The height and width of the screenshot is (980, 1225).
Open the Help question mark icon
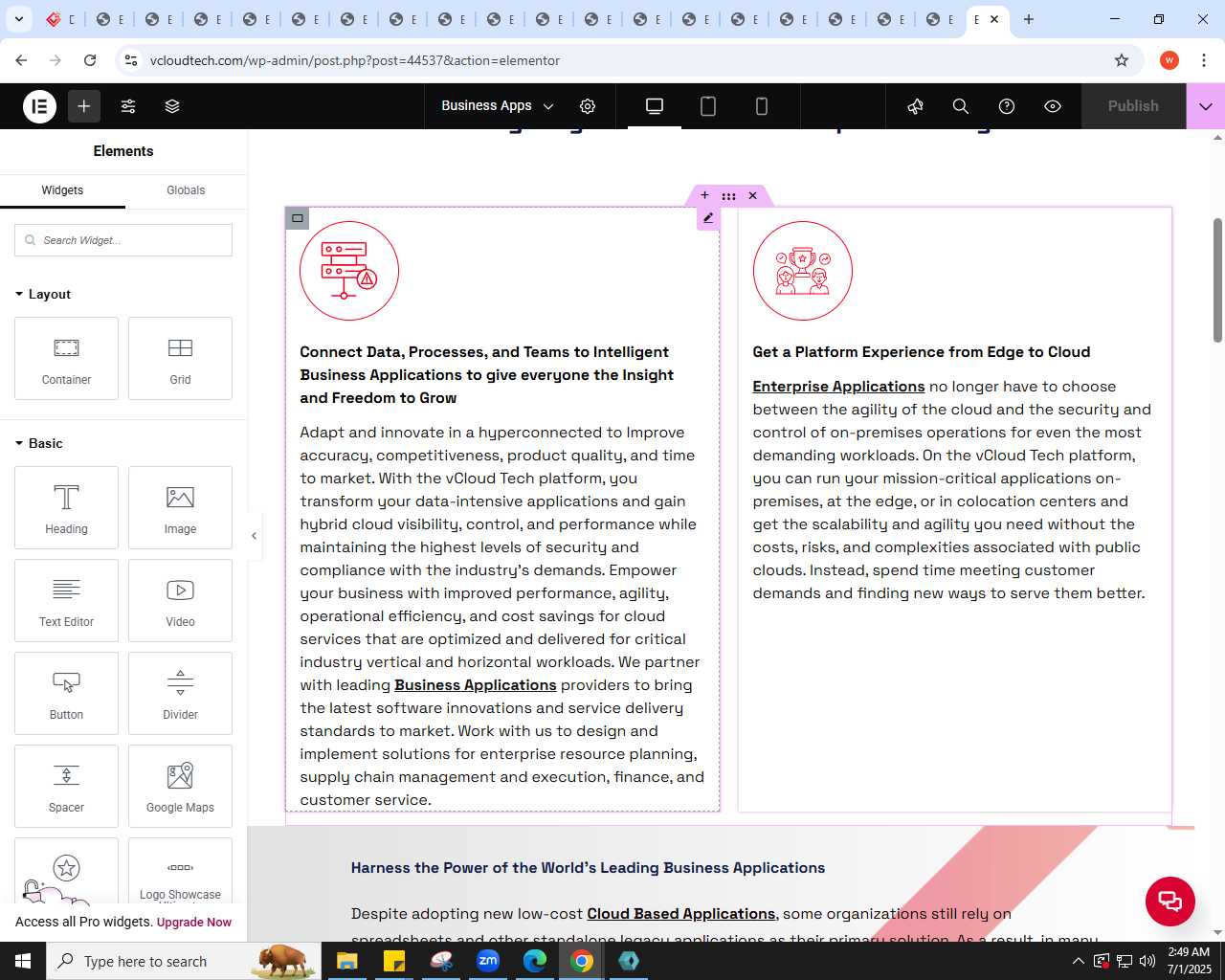(1007, 106)
